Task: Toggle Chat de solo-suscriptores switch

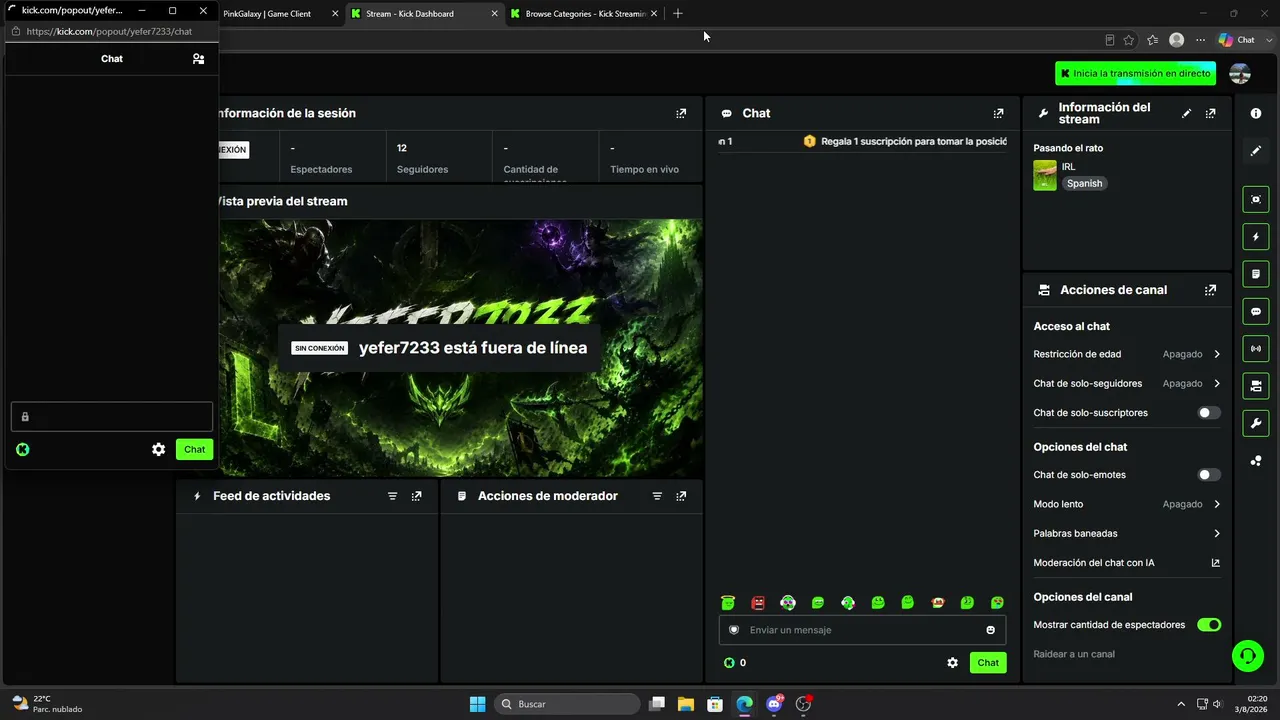Action: 1209,413
